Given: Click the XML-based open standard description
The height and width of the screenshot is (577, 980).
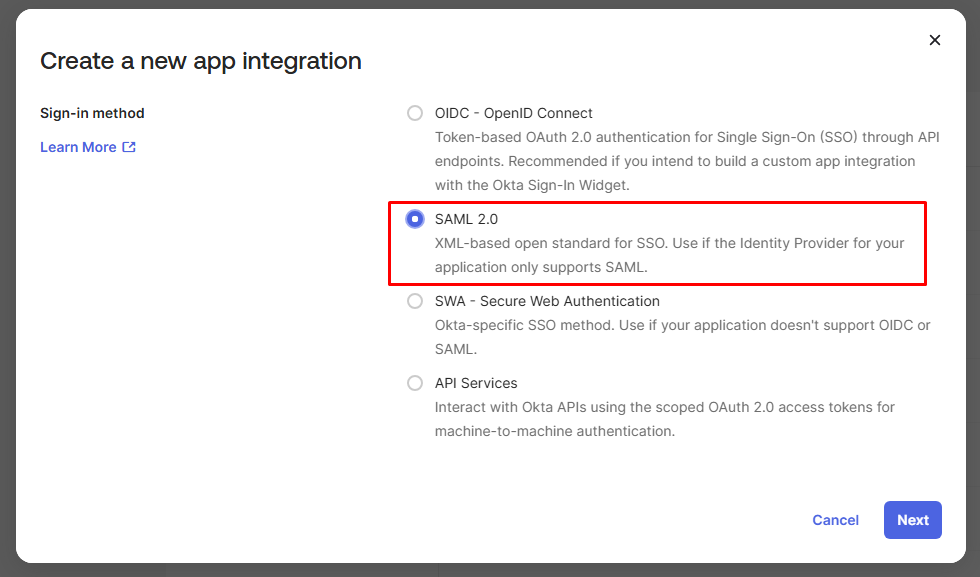Looking at the screenshot, I should pyautogui.click(x=669, y=256).
